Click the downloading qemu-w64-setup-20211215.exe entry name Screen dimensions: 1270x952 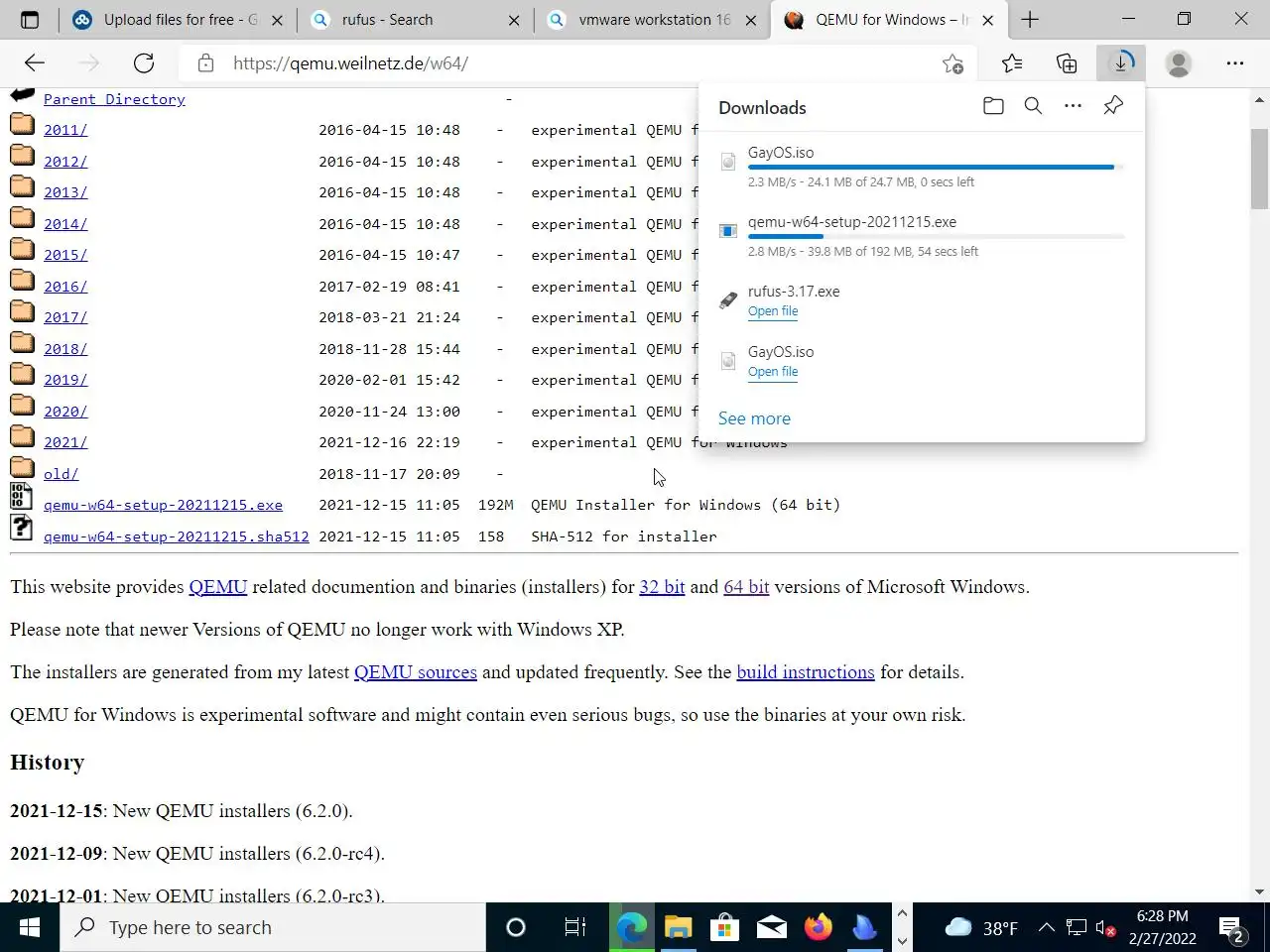click(x=852, y=222)
